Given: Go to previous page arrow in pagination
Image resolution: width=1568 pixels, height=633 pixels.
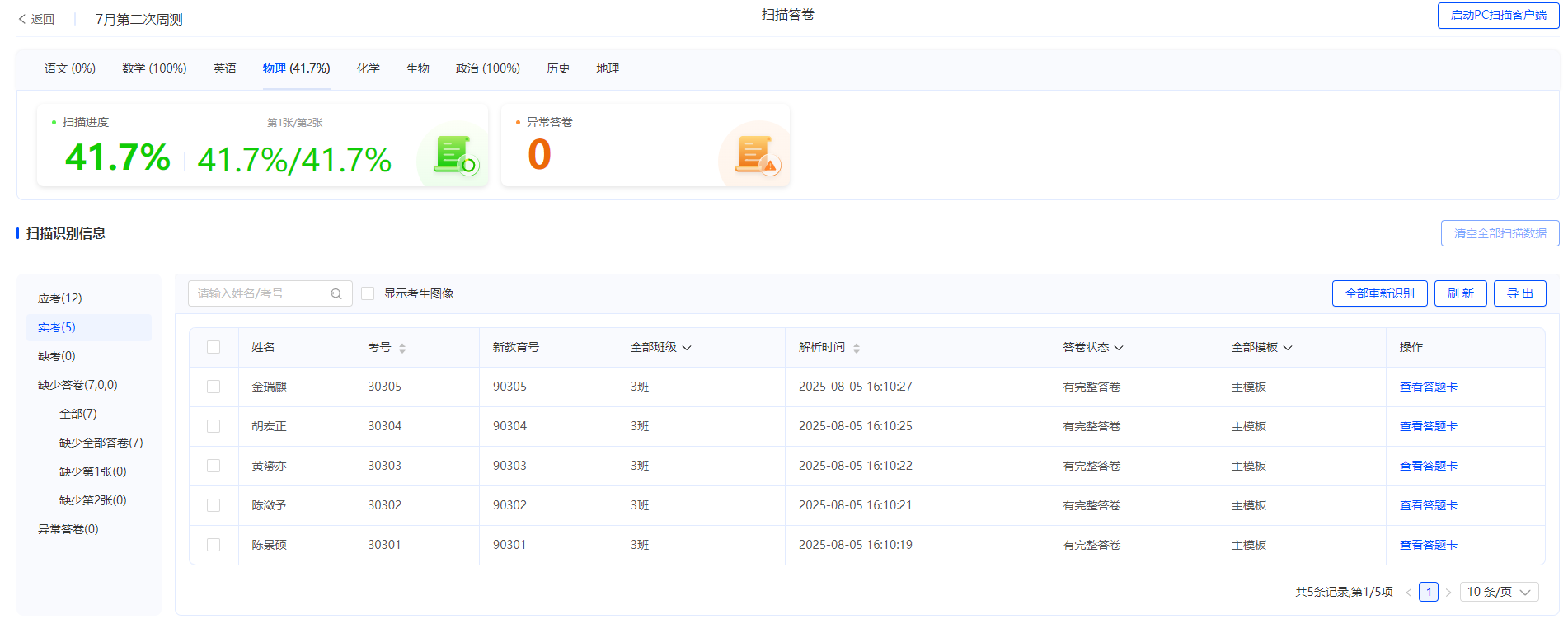Looking at the screenshot, I should [x=1408, y=593].
